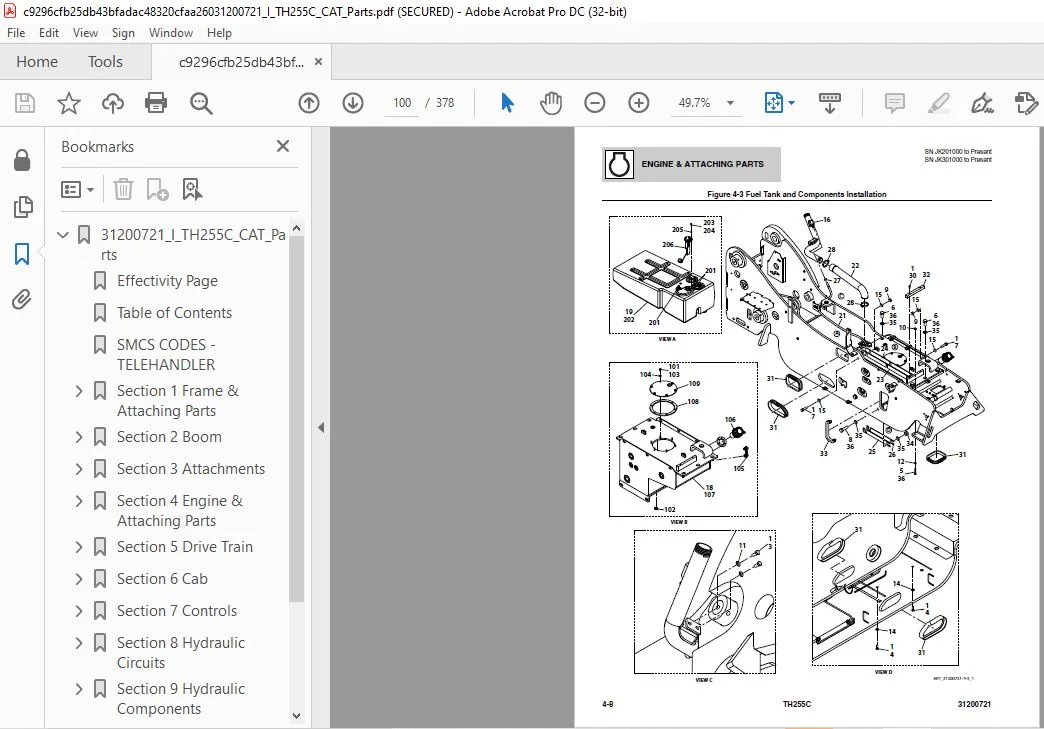Click the upload to cloud icon
This screenshot has height=729, width=1044.
pyautogui.click(x=113, y=103)
